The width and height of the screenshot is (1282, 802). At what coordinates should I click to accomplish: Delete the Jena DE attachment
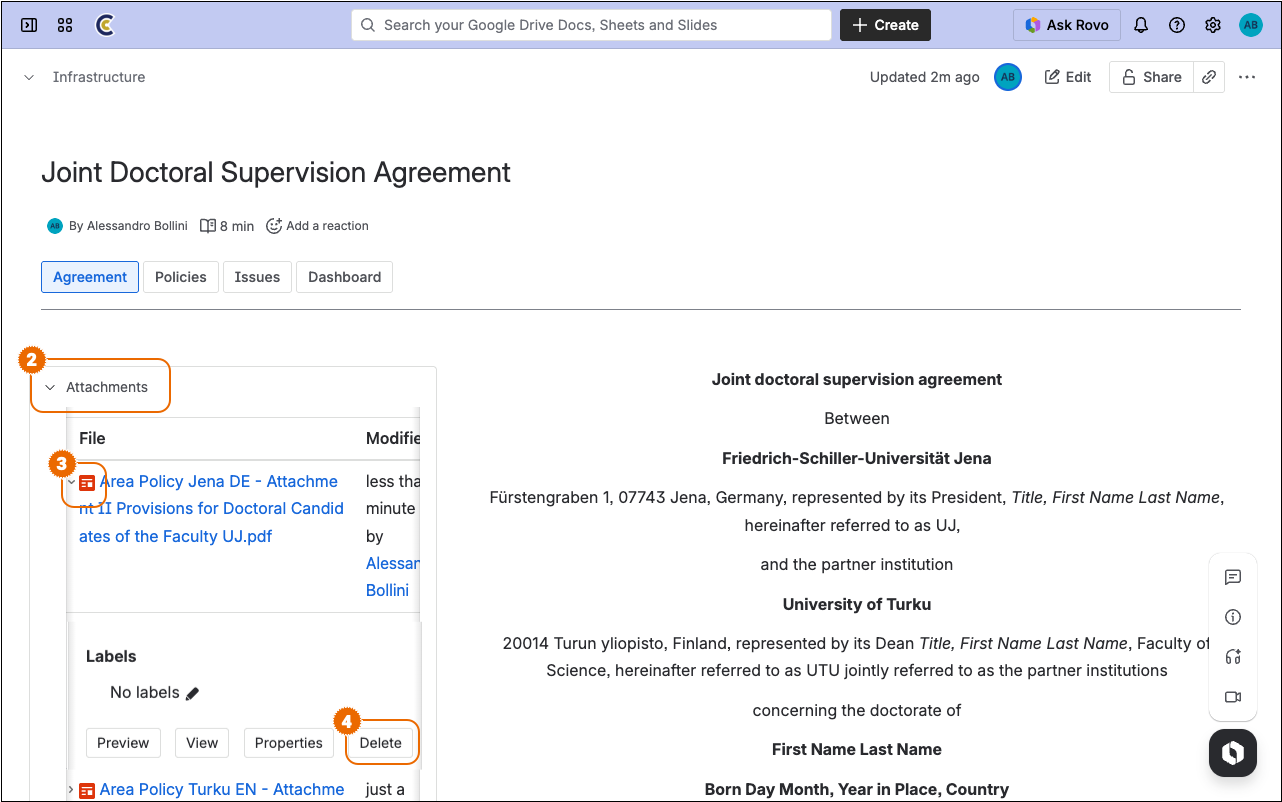coord(380,743)
